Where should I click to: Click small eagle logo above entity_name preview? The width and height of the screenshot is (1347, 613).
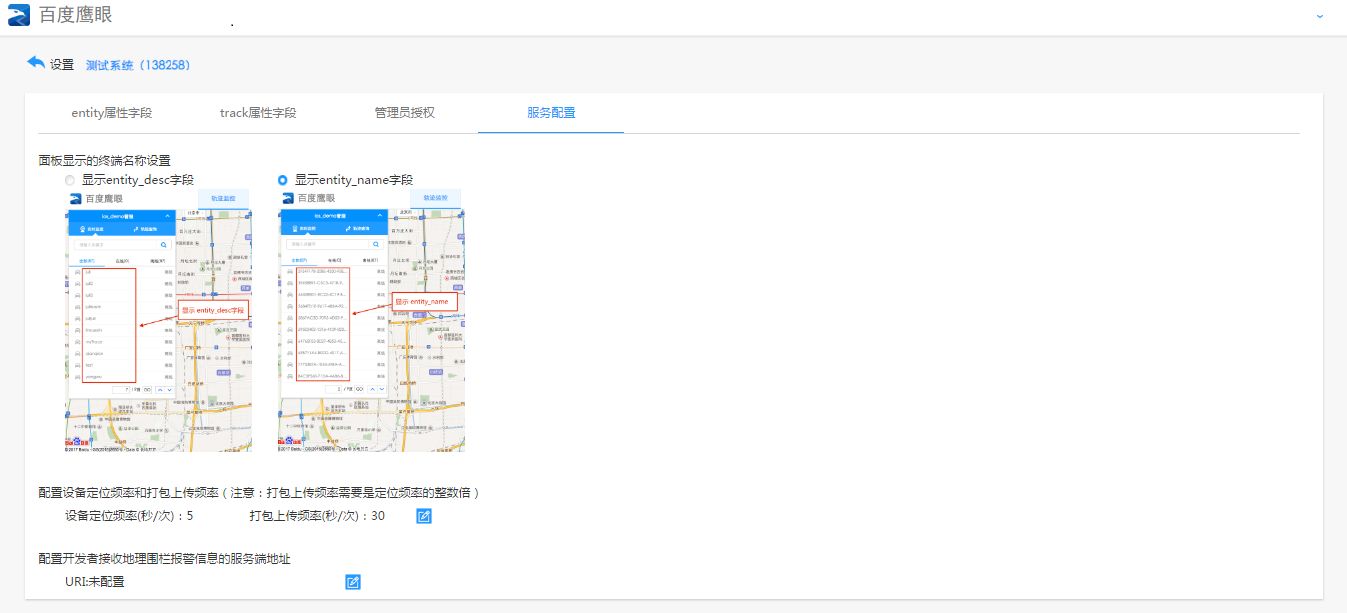coord(288,198)
